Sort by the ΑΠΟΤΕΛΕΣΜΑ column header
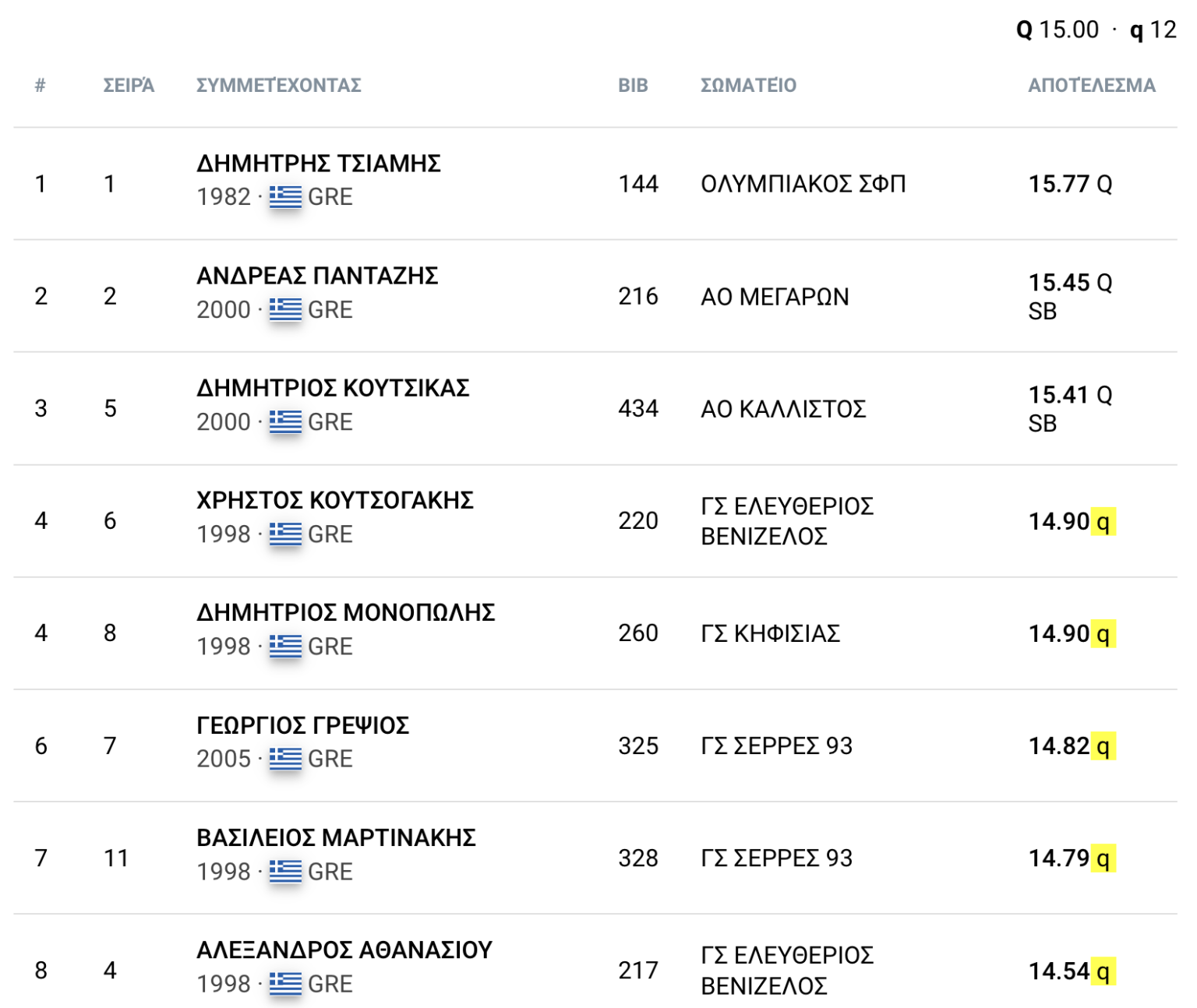1197x1008 pixels. [x=1091, y=86]
